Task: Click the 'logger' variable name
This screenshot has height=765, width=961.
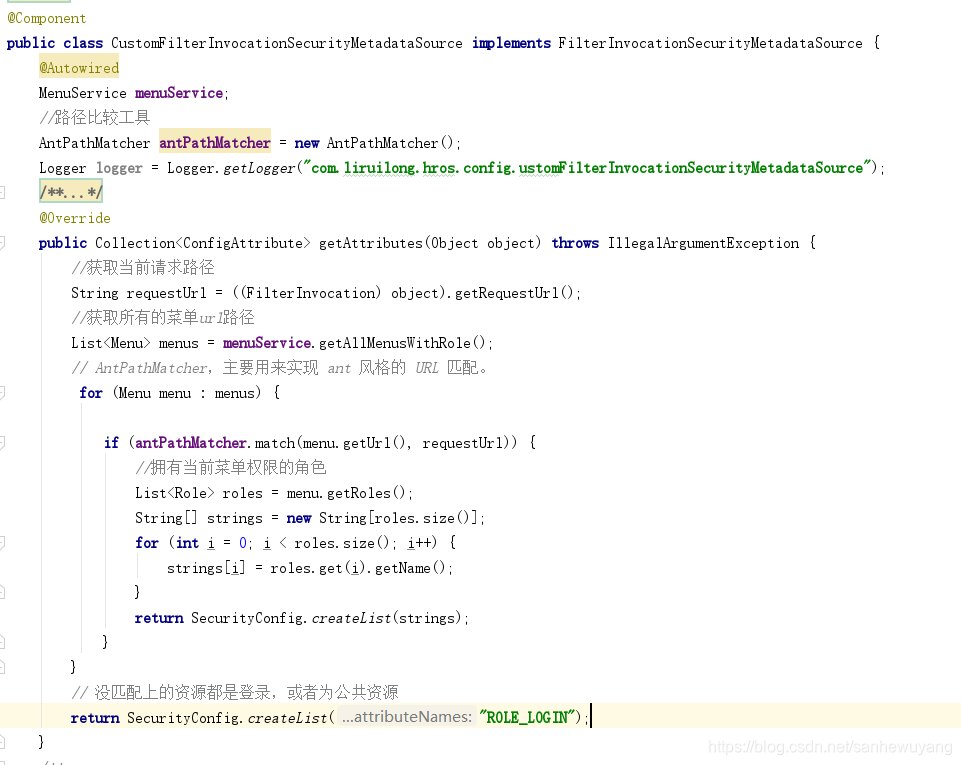Action: coord(119,168)
